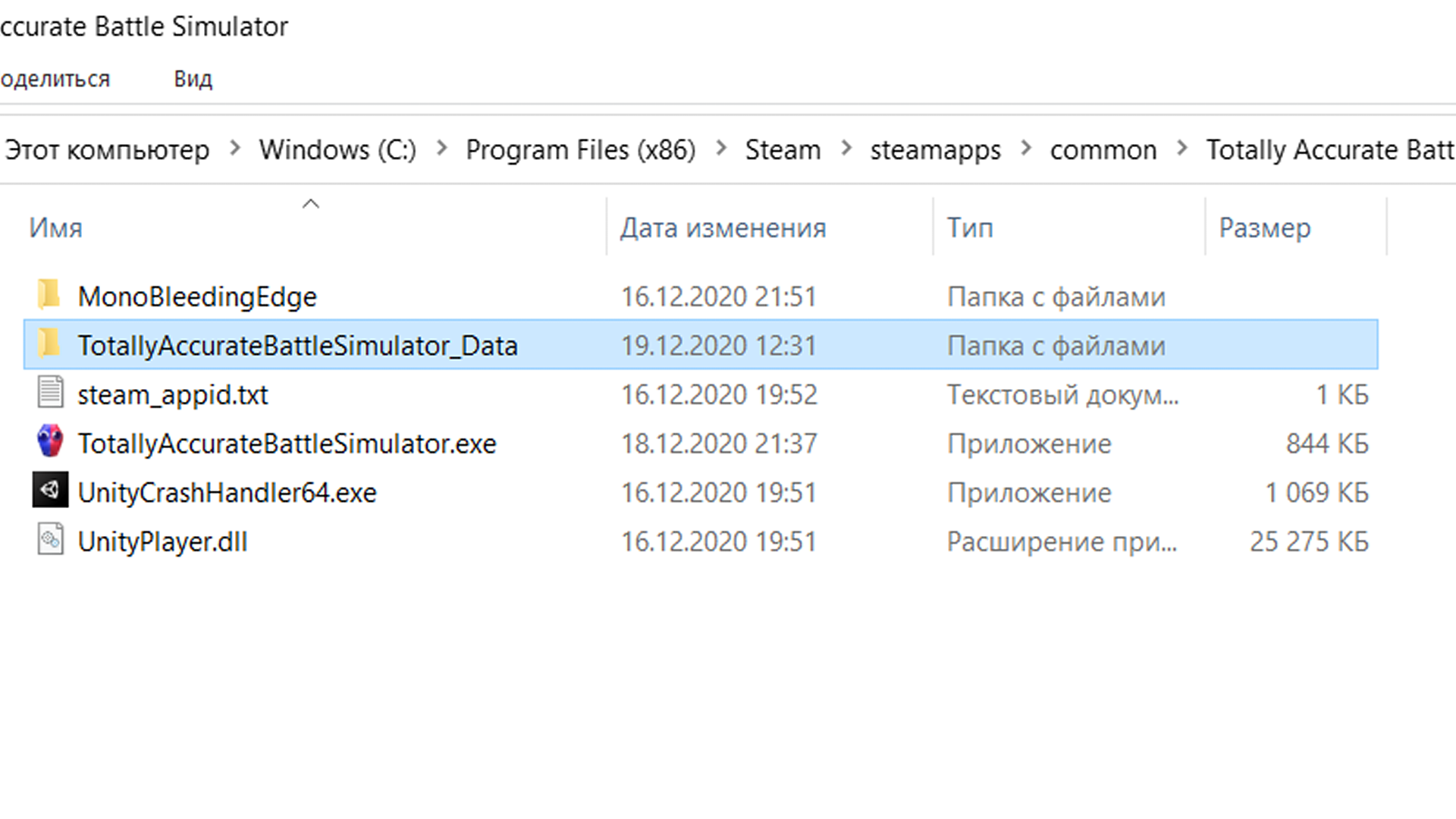The width and height of the screenshot is (1456, 819).
Task: Navigate to the common breadcrumb folder
Action: coord(1103,150)
